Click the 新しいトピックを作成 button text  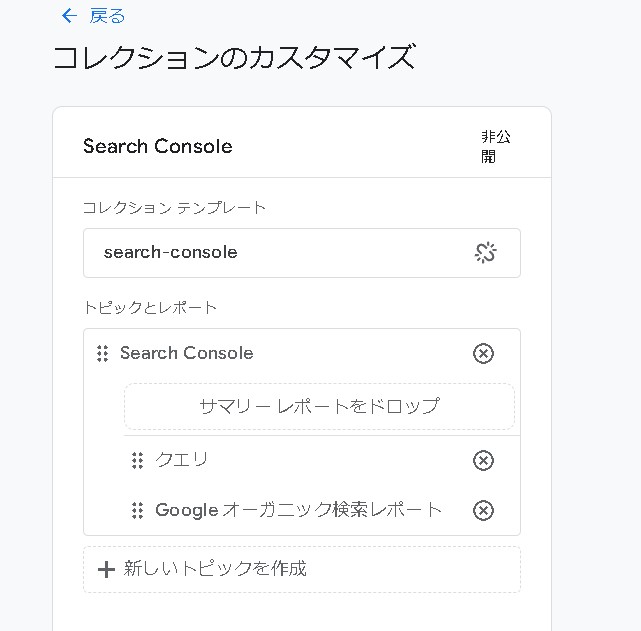215,569
